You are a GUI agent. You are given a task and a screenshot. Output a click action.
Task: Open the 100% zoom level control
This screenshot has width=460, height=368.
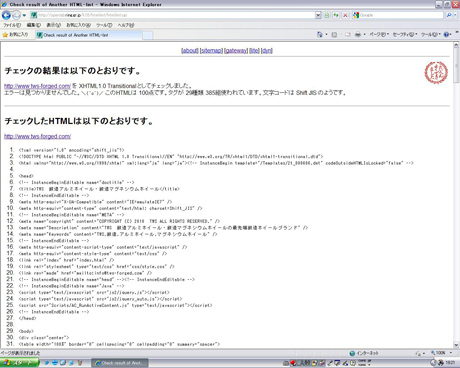tap(441, 353)
